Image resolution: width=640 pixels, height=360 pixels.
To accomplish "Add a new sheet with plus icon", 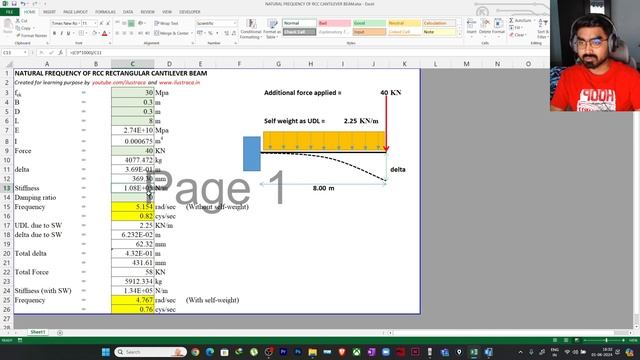I will tap(60, 333).
